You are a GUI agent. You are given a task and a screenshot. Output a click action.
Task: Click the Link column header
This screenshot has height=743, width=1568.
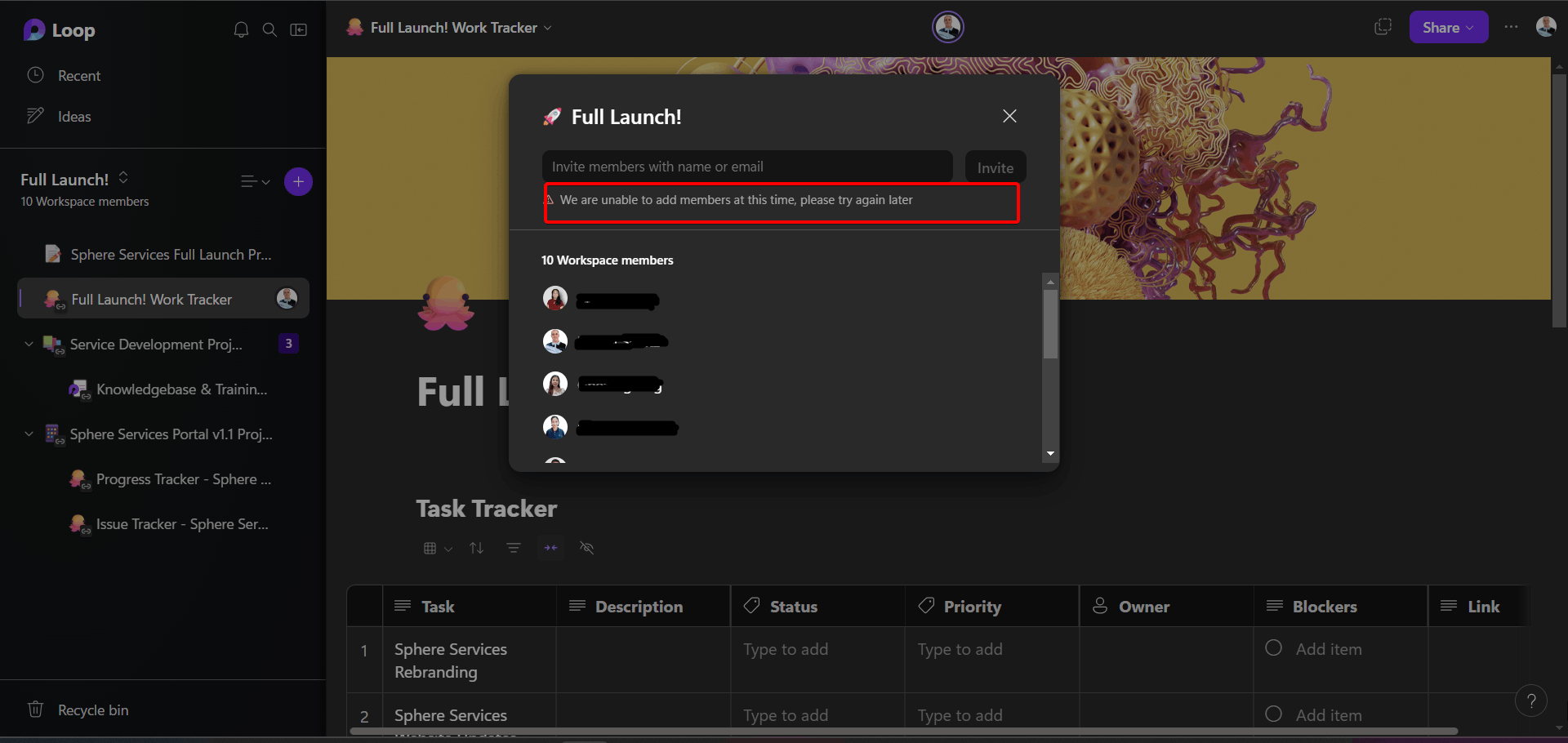point(1477,607)
